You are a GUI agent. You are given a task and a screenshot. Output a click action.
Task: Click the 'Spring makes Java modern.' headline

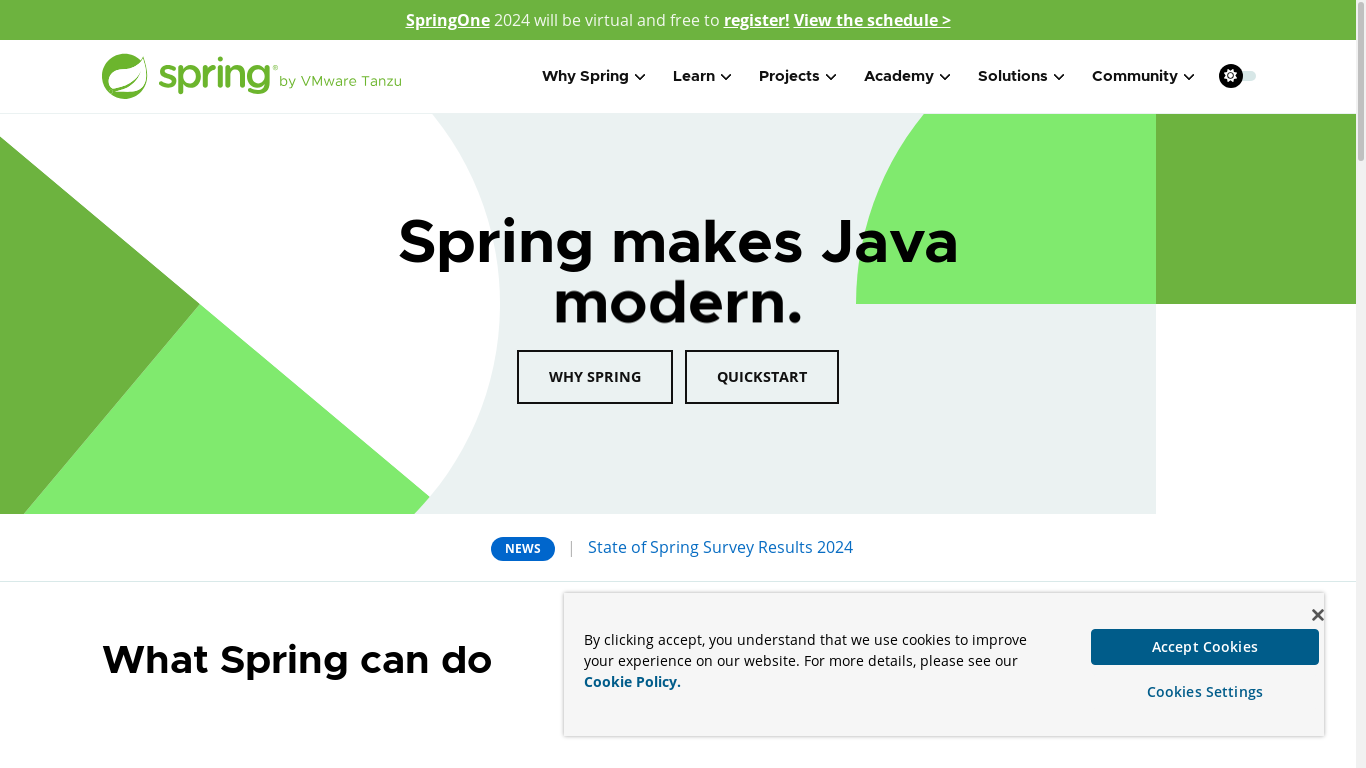[678, 271]
